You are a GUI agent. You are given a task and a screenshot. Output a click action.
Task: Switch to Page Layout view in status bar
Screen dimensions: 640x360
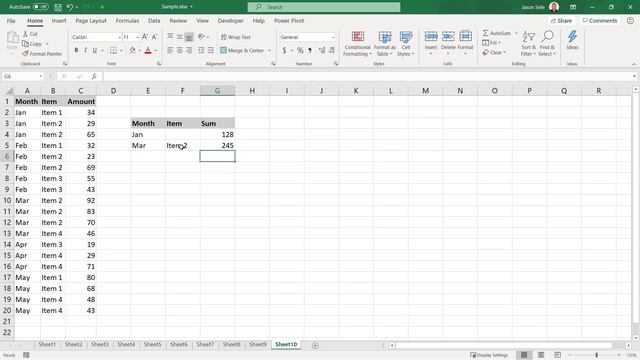click(x=541, y=355)
